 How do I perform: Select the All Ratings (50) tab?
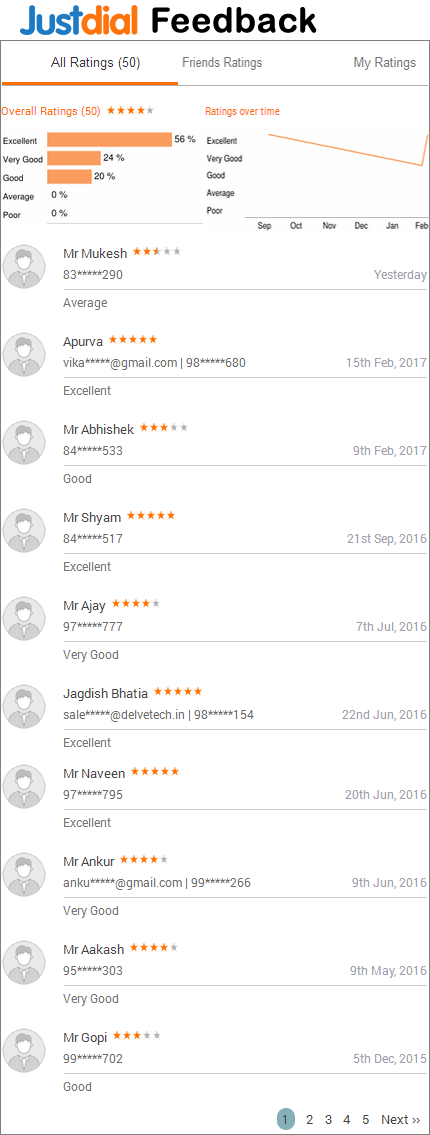96,63
